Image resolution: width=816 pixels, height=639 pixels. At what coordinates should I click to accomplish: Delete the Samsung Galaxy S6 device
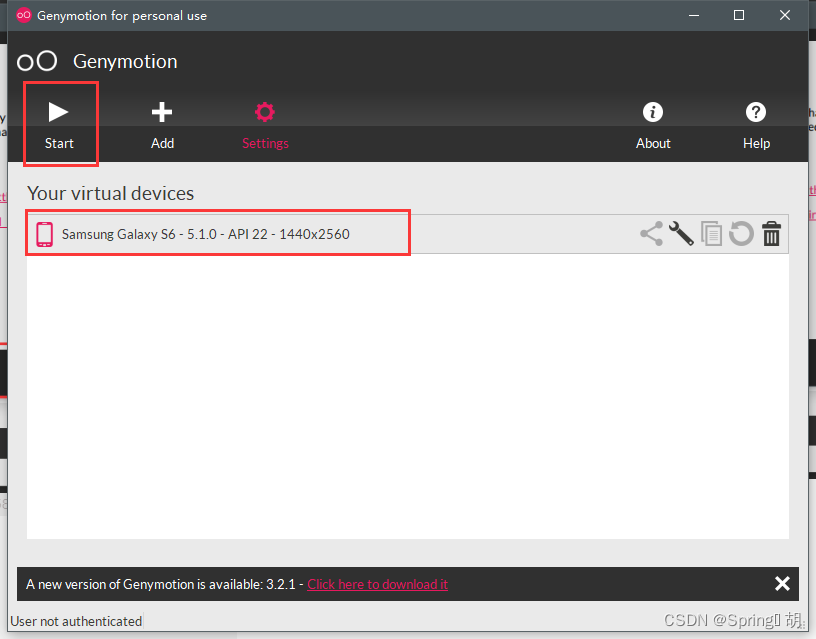pyautogui.click(x=771, y=234)
